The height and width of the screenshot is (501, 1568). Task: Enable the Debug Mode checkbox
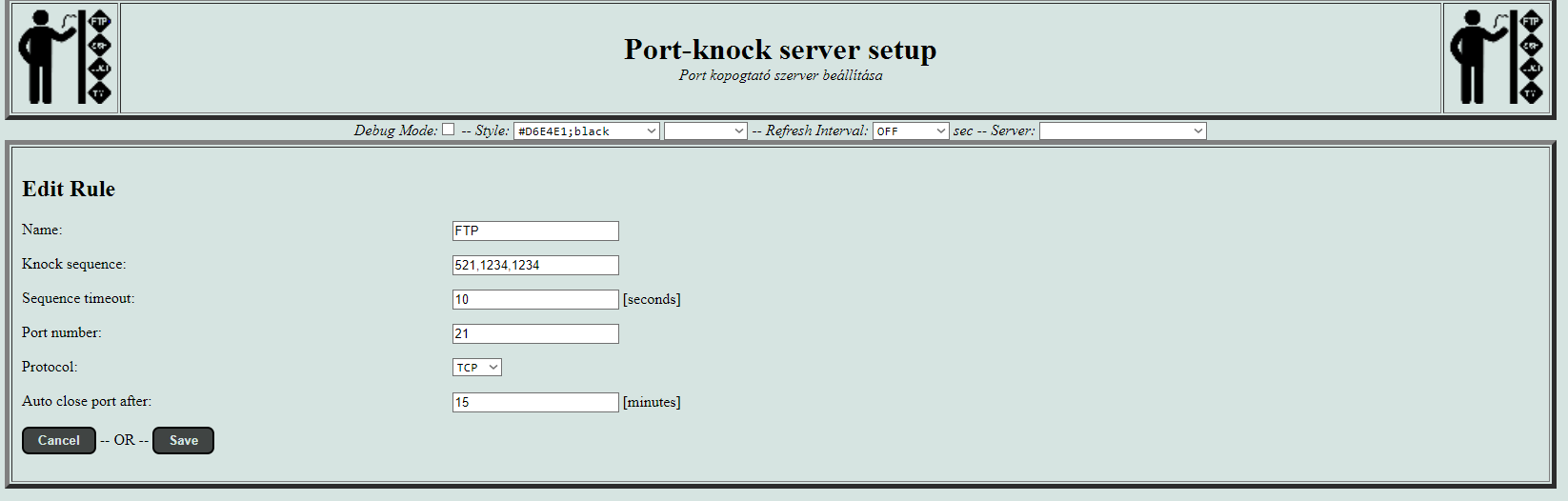pyautogui.click(x=448, y=130)
